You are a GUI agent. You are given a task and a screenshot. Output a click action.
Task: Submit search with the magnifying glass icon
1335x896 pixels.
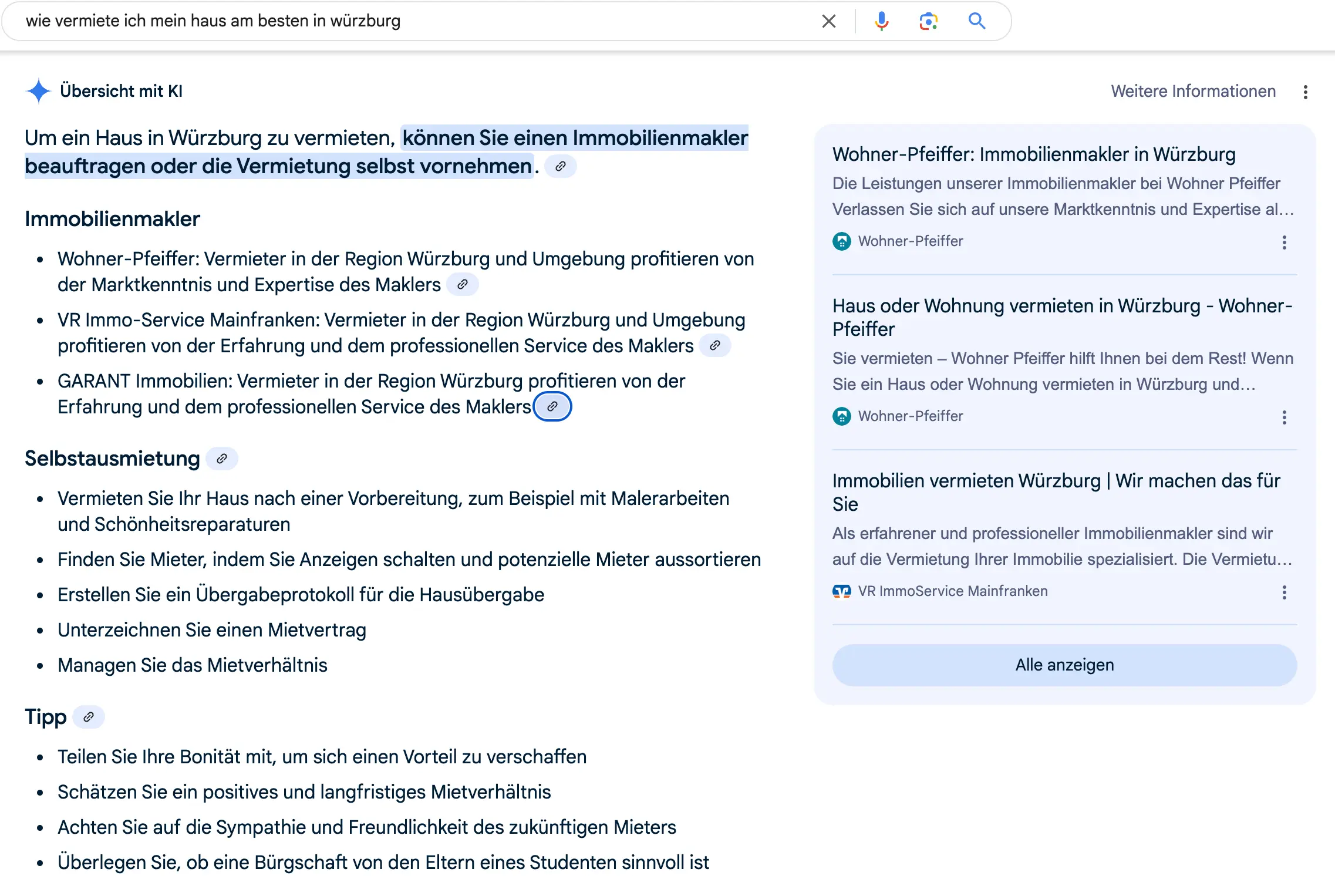coord(977,21)
